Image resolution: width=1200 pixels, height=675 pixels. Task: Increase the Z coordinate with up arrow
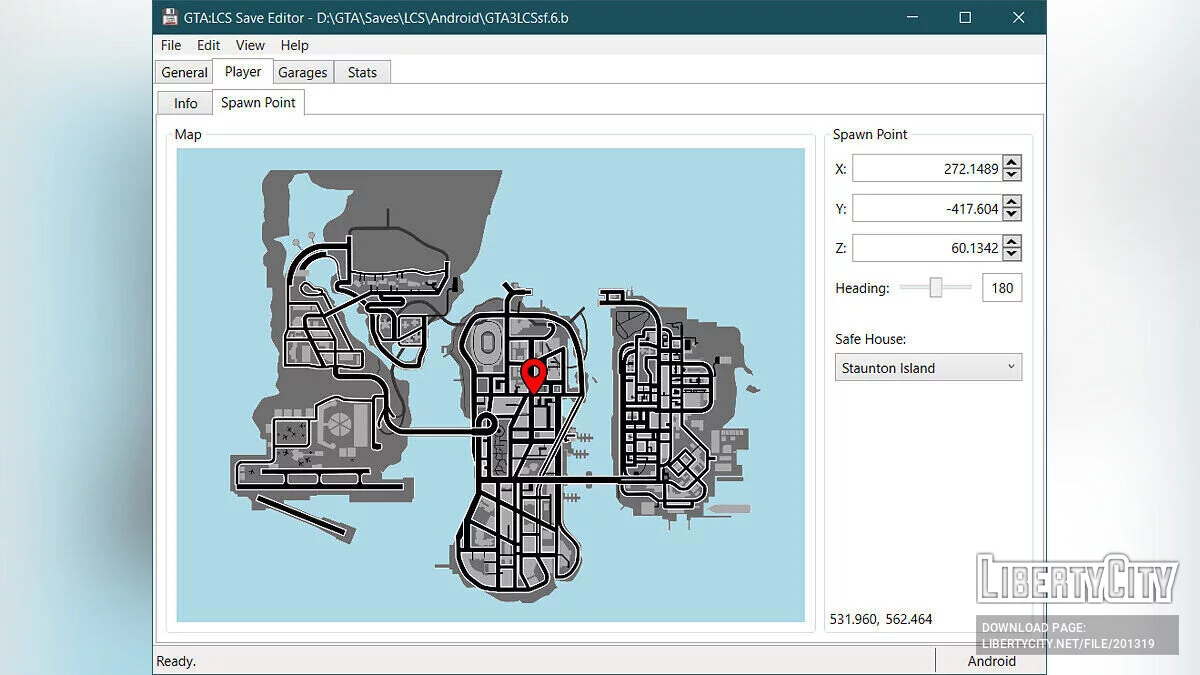1012,242
